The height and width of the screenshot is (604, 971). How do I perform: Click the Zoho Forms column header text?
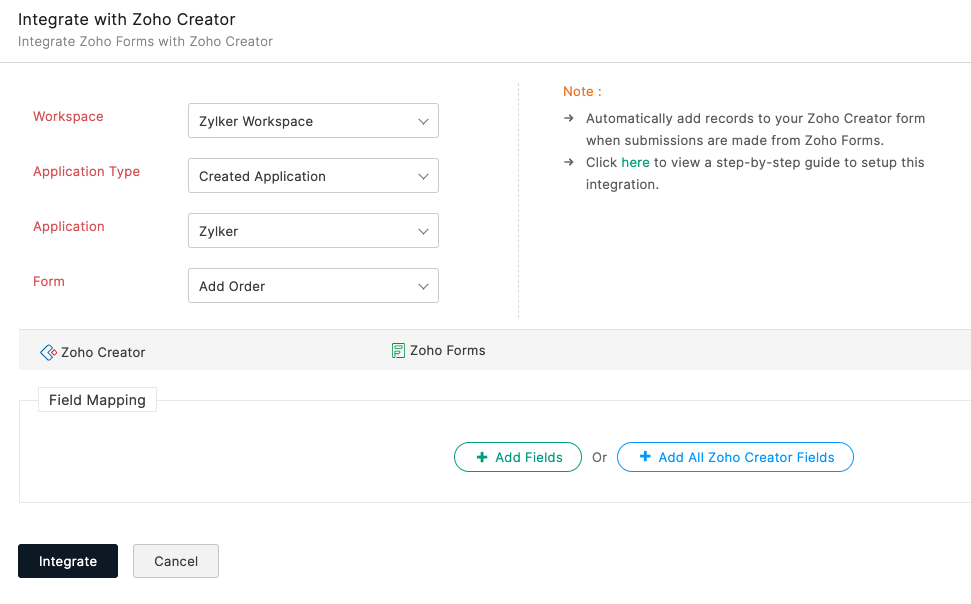coord(448,351)
